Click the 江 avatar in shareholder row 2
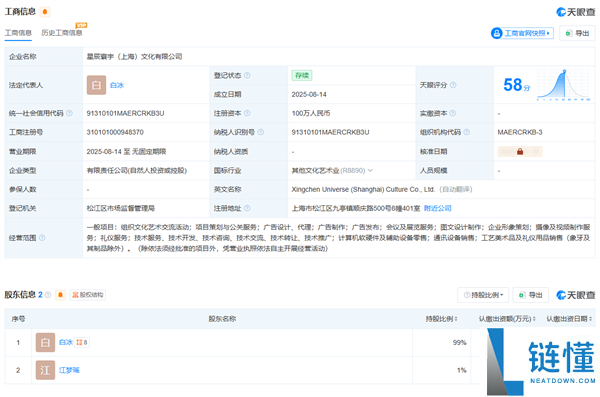The image size is (600, 397). [x=45, y=370]
